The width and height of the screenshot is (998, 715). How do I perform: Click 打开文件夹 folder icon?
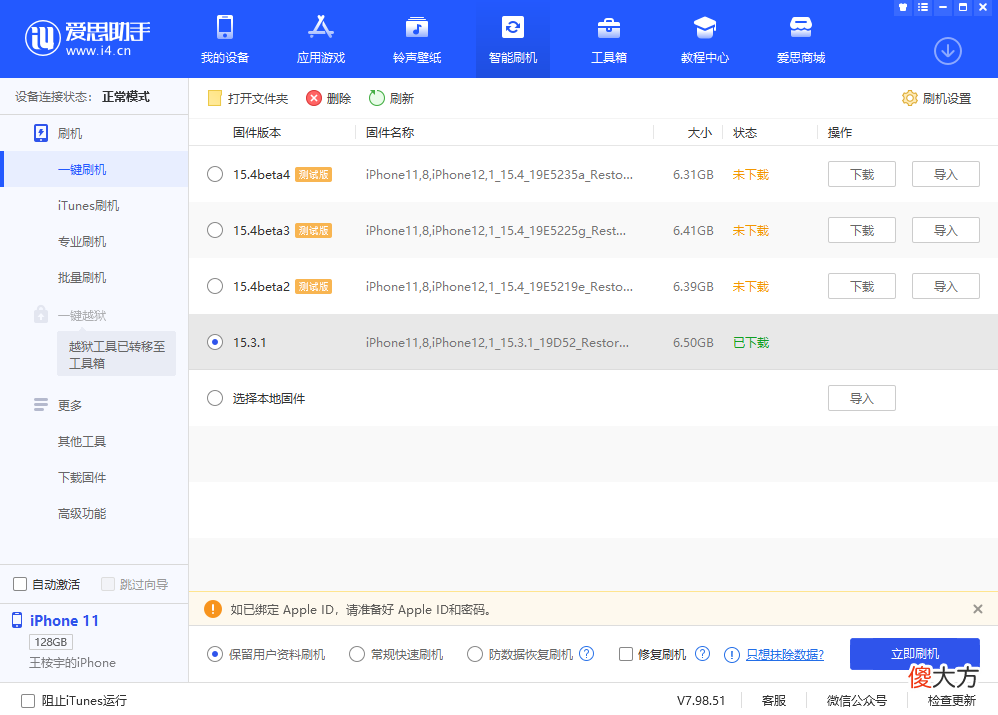pos(214,98)
